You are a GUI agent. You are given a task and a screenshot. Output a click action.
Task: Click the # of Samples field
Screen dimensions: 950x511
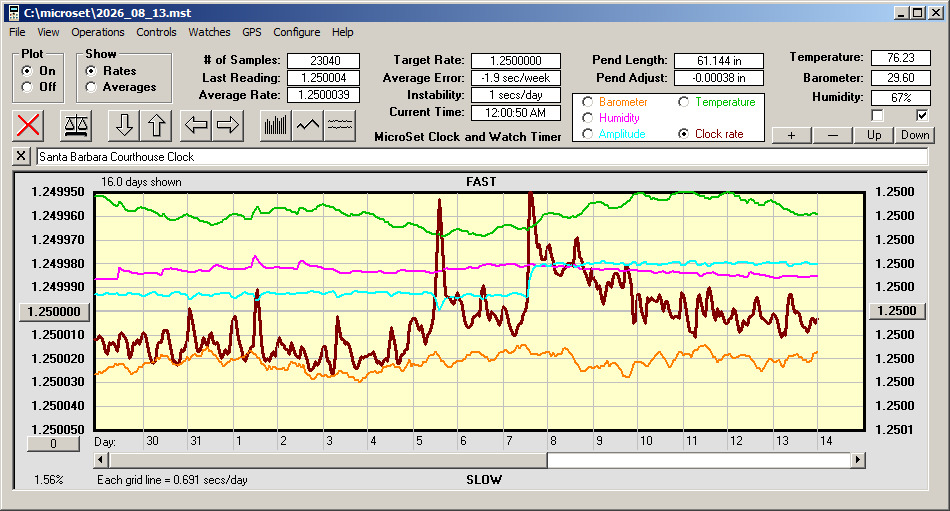(324, 61)
